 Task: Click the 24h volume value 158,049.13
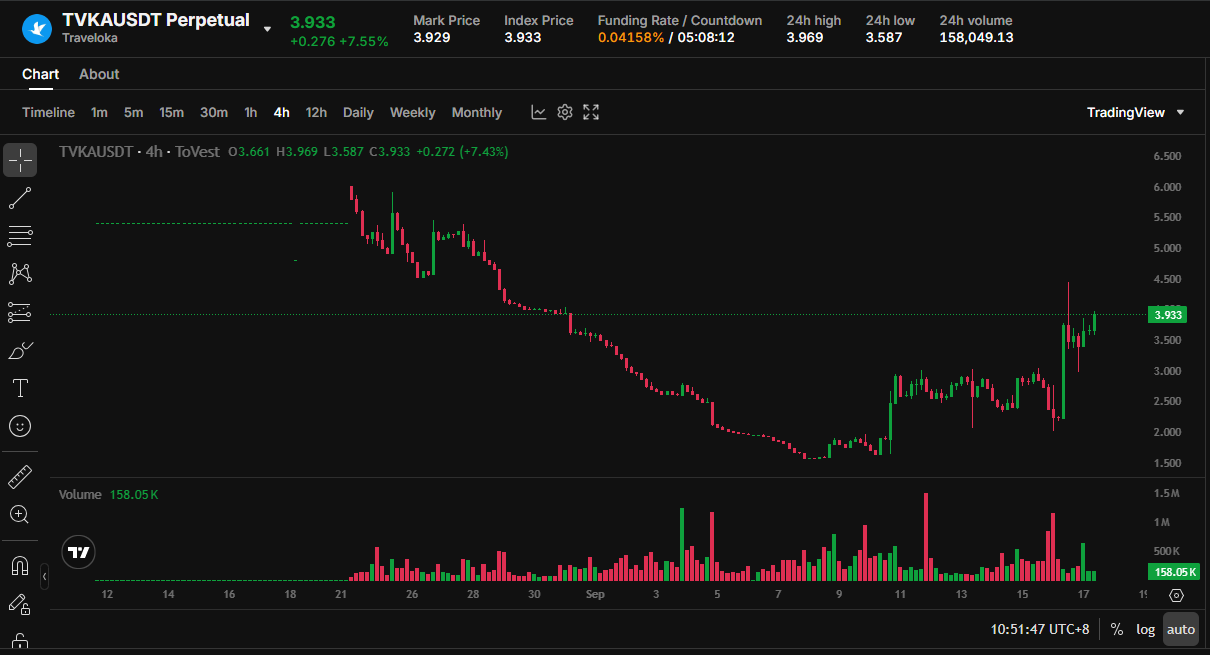(x=976, y=37)
